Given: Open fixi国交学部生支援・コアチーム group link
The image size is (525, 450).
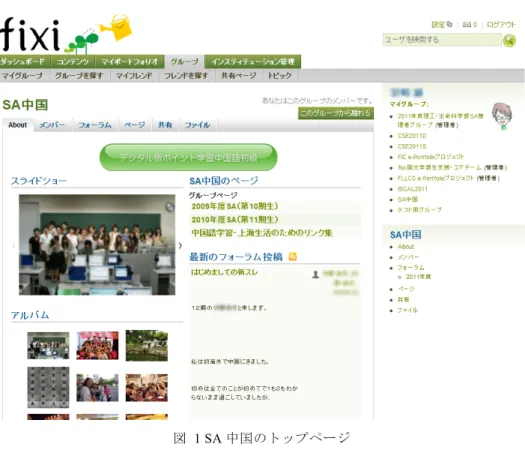Looking at the screenshot, I should (439, 168).
